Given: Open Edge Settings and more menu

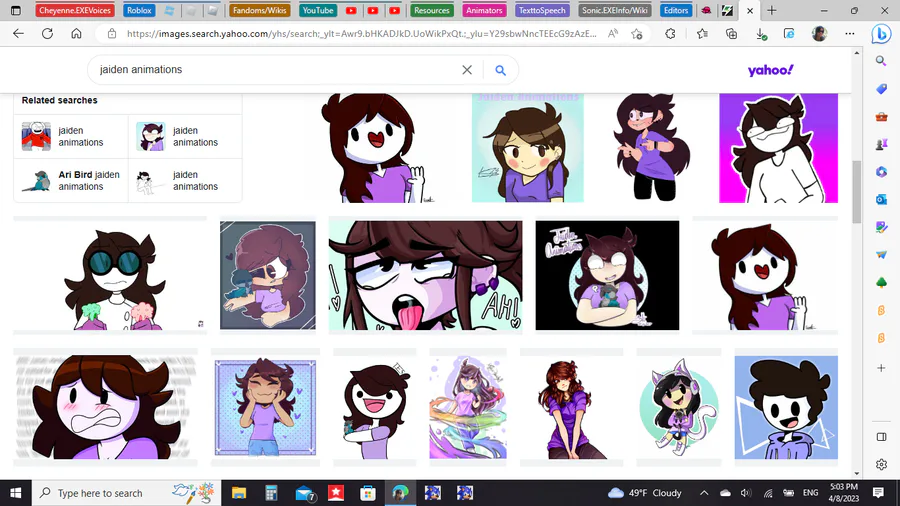Looking at the screenshot, I should coord(849,34).
